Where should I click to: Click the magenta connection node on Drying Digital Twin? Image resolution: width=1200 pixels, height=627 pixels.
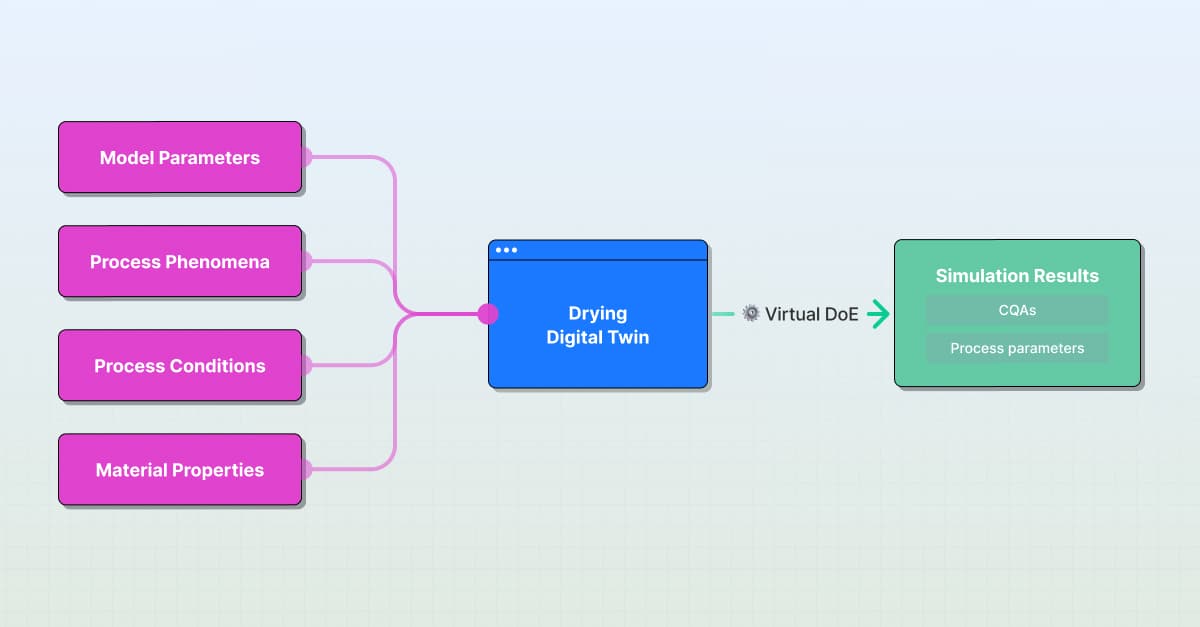(487, 314)
